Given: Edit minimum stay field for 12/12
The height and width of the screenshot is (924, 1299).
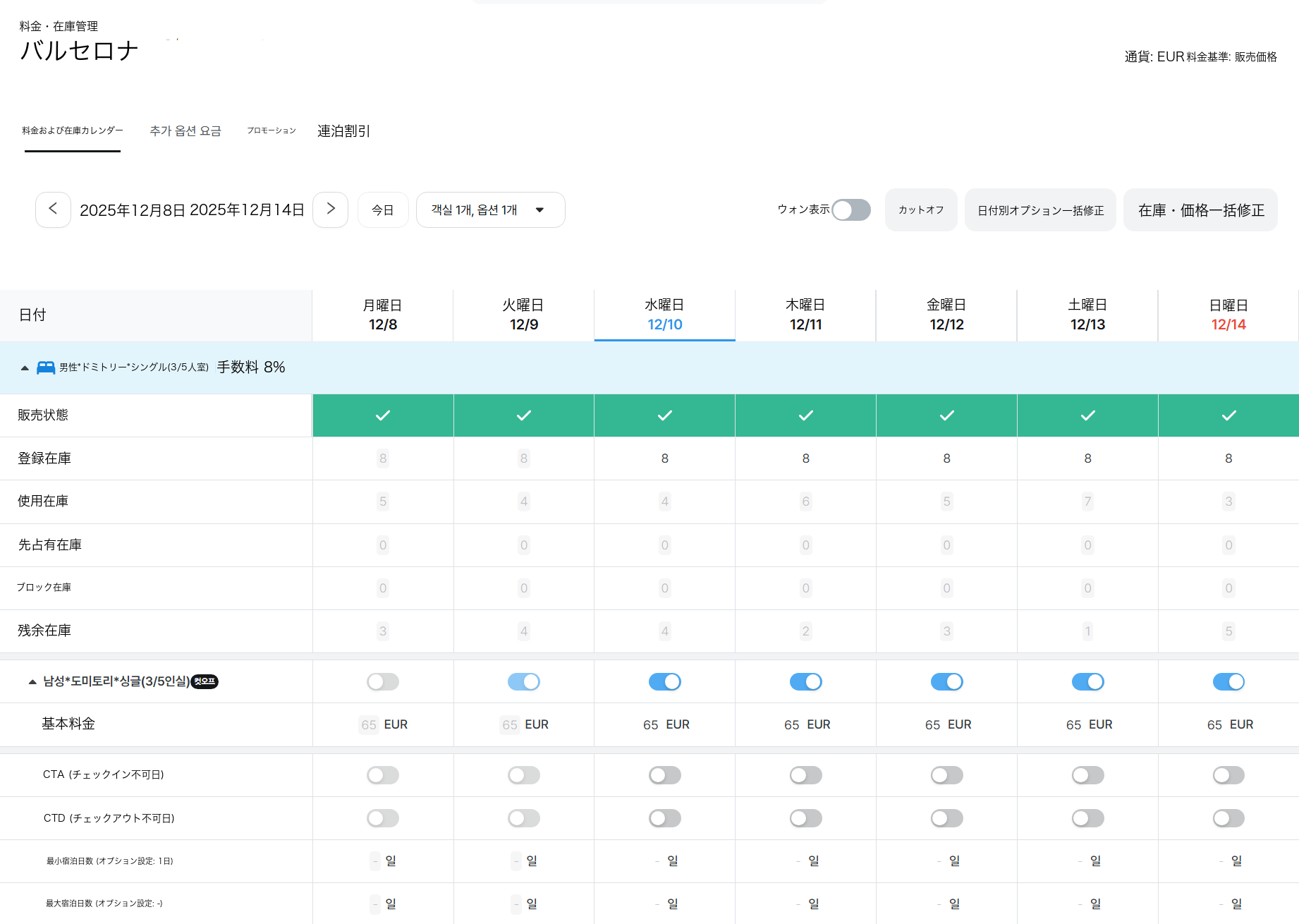Looking at the screenshot, I should 940,861.
